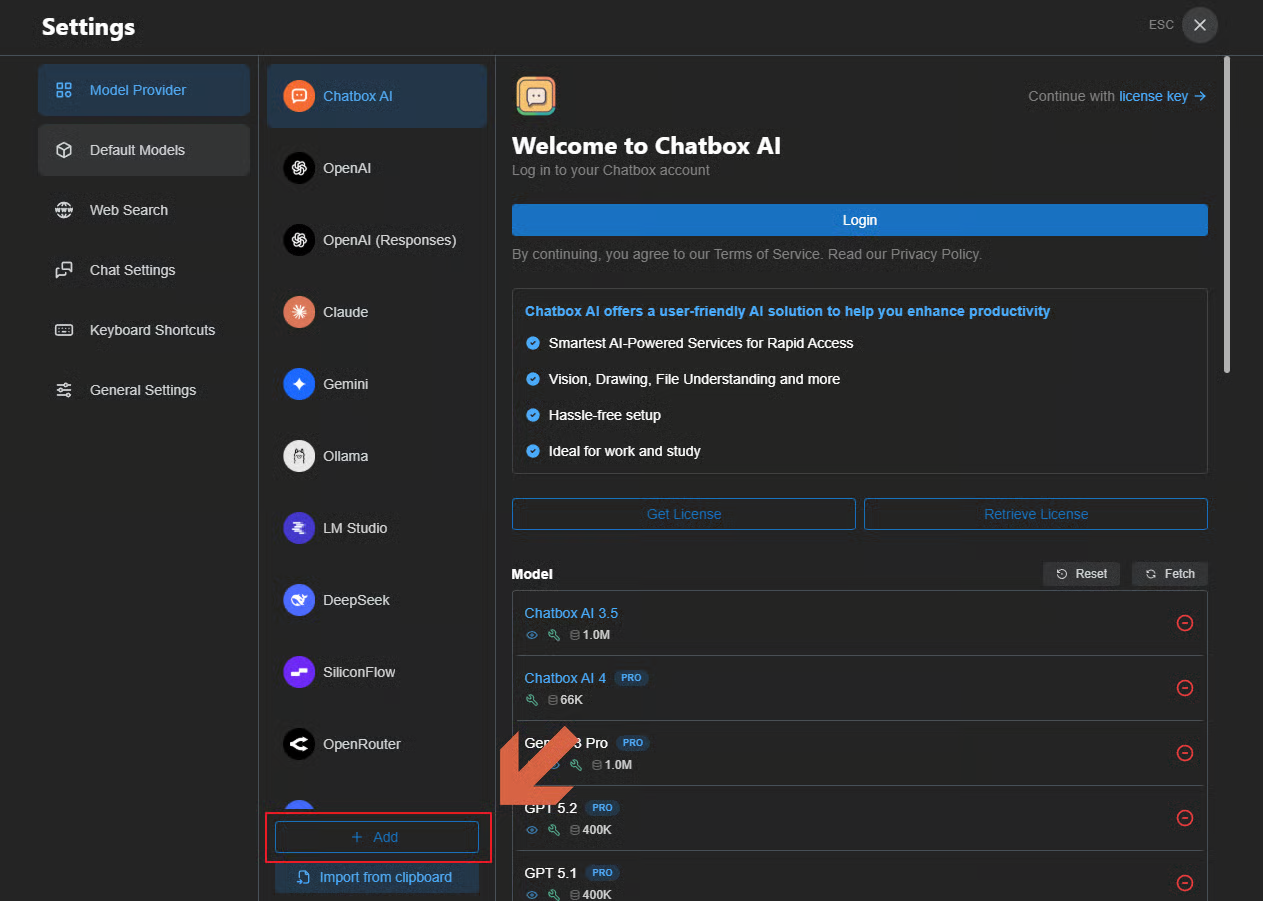Click the Add provider button

tap(377, 837)
